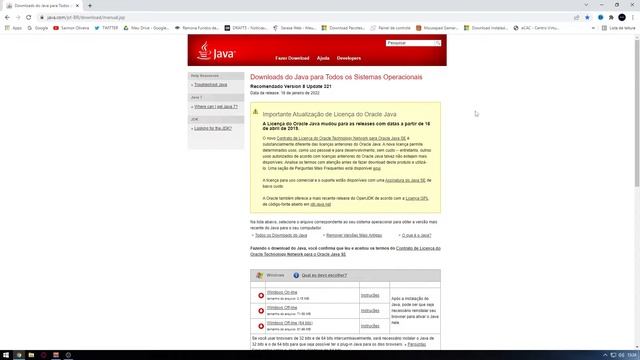Open the Fazer Download menu item
The width and height of the screenshot is (640, 360).
(x=292, y=58)
